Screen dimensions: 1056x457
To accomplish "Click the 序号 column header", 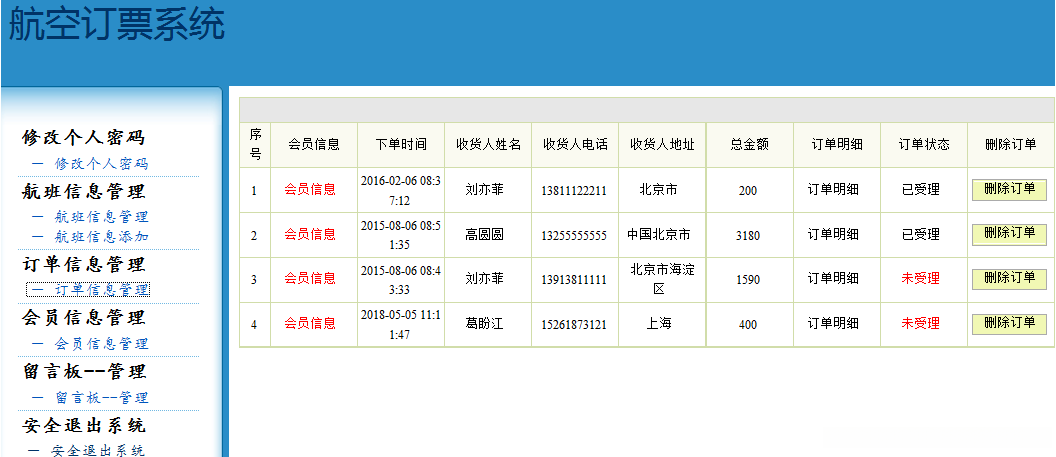I will click(255, 145).
